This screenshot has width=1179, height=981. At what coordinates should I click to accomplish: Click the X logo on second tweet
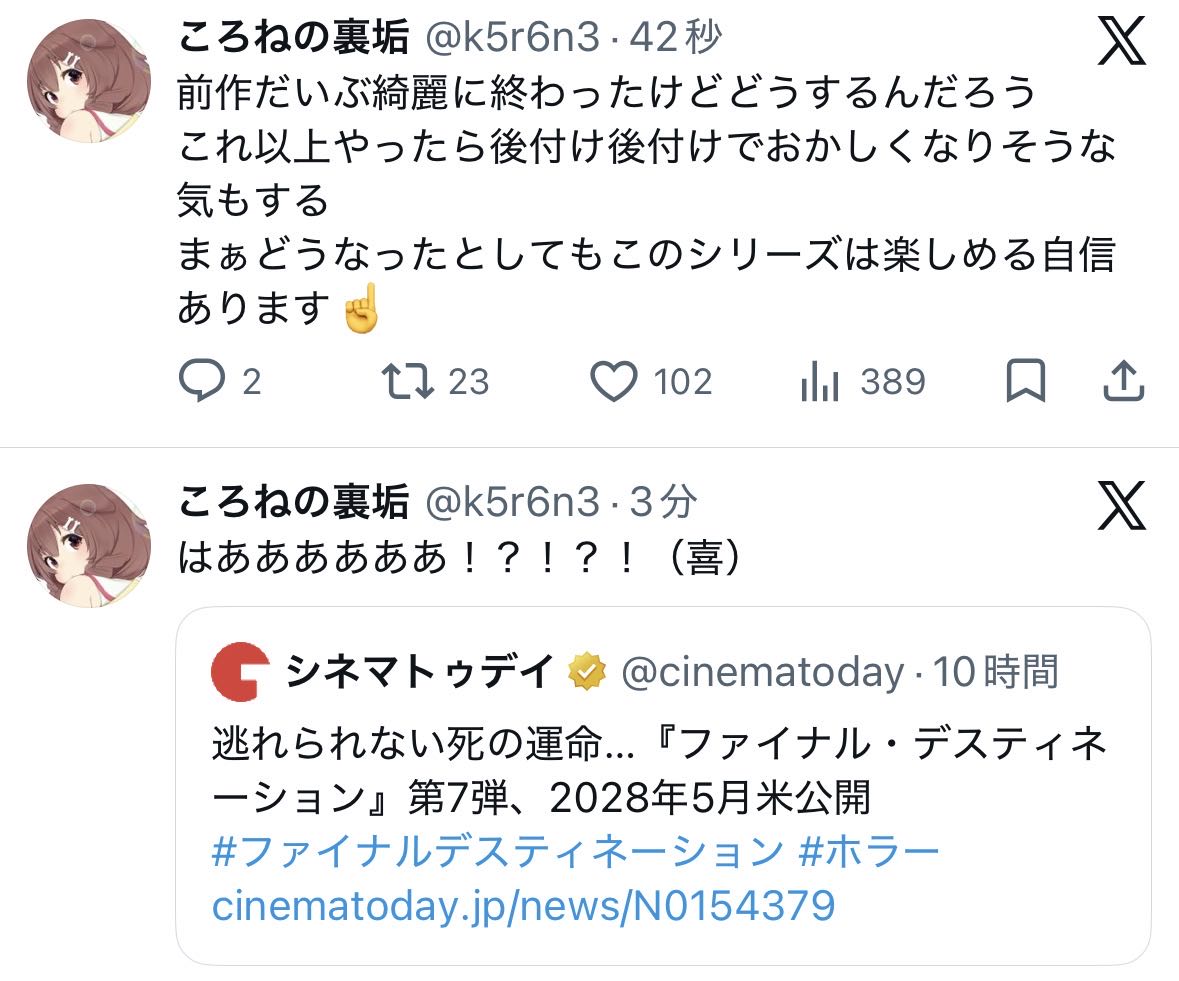(x=1121, y=507)
